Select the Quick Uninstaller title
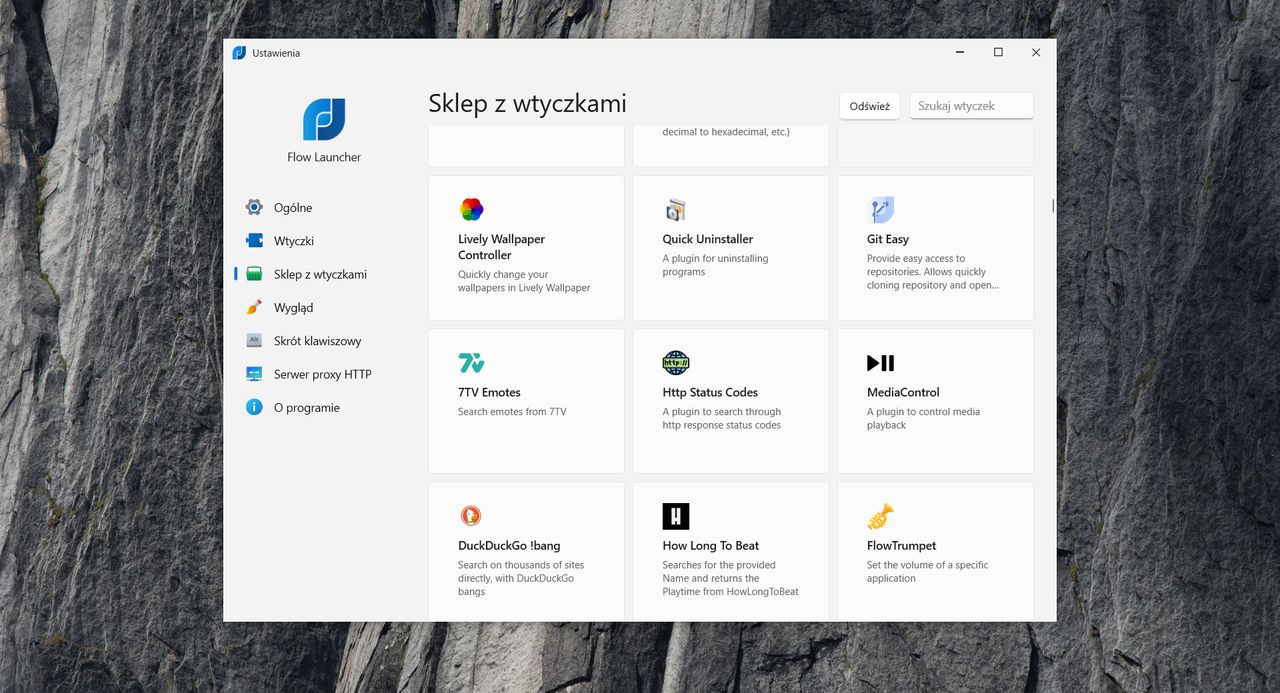Screen dimensions: 1280x693 [707, 239]
